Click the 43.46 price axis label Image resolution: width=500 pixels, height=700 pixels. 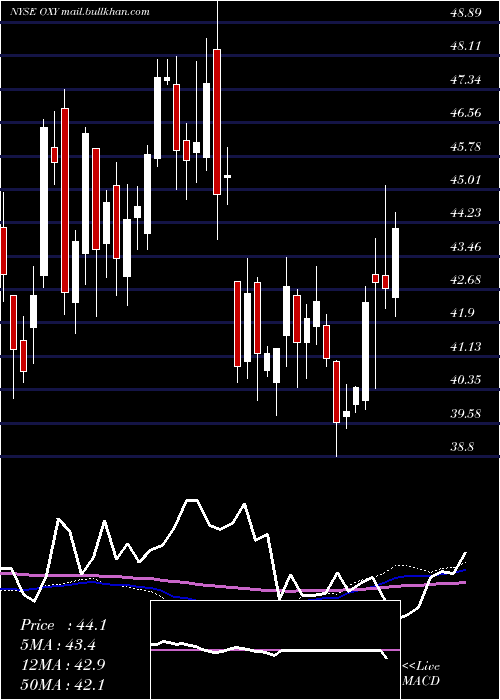(x=466, y=246)
